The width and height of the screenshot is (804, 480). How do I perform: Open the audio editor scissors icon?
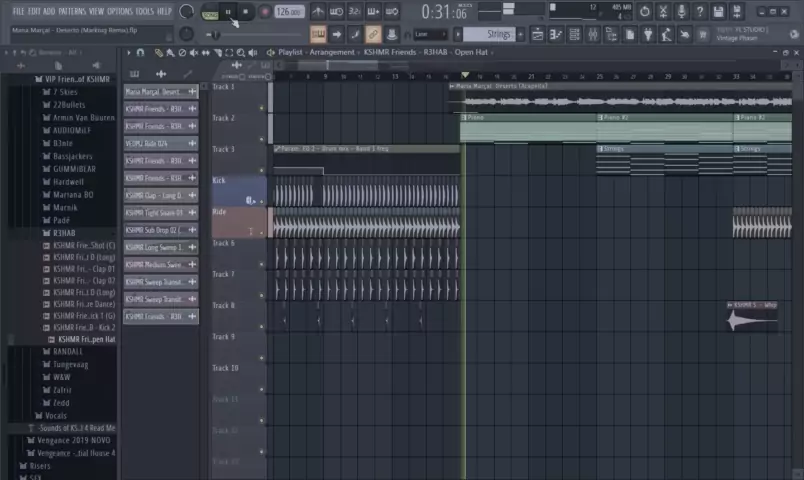(663, 11)
